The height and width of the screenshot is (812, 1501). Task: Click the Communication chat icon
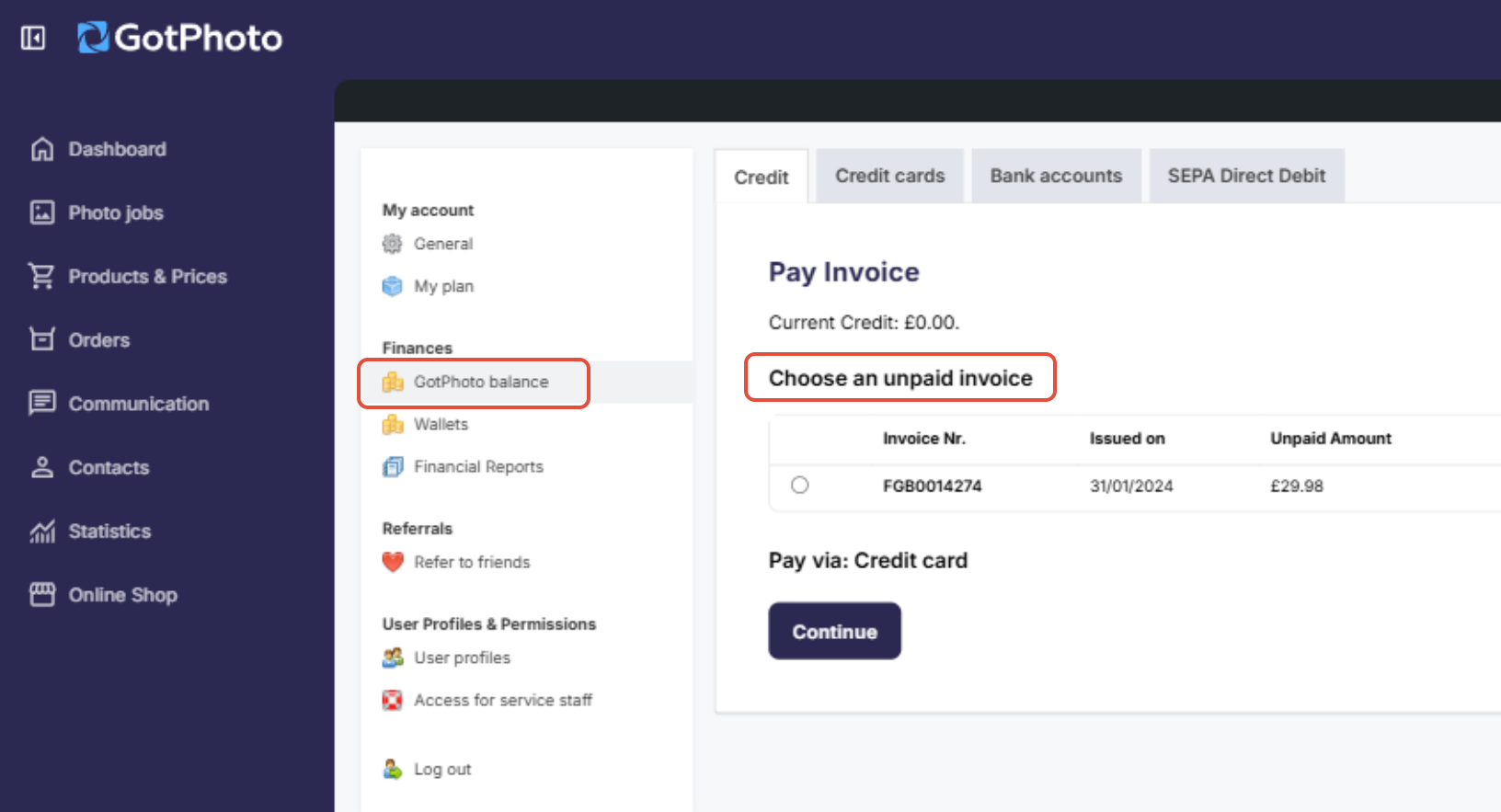pyautogui.click(x=42, y=403)
